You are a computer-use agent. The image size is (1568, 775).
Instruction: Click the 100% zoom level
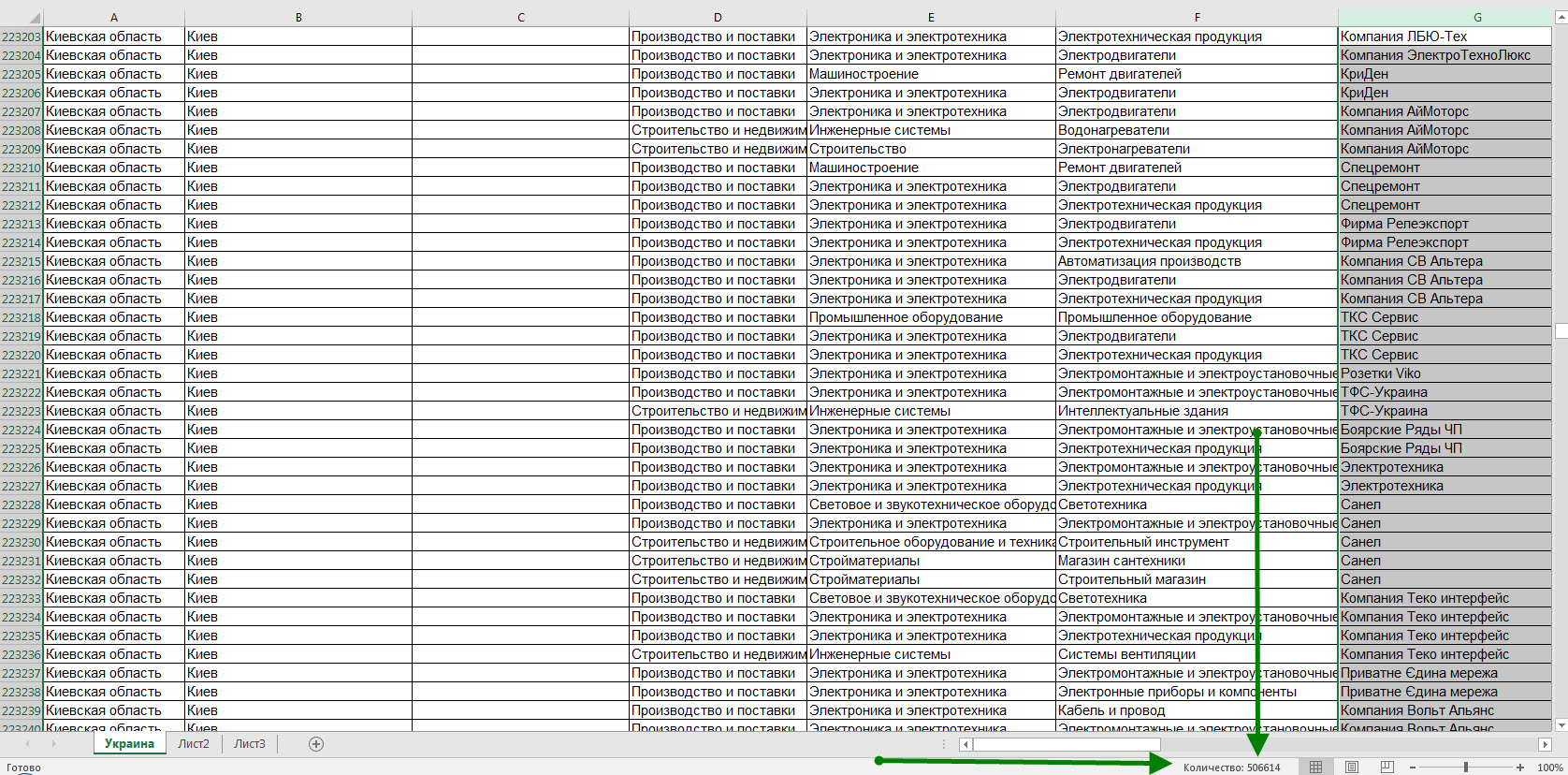(x=1549, y=768)
